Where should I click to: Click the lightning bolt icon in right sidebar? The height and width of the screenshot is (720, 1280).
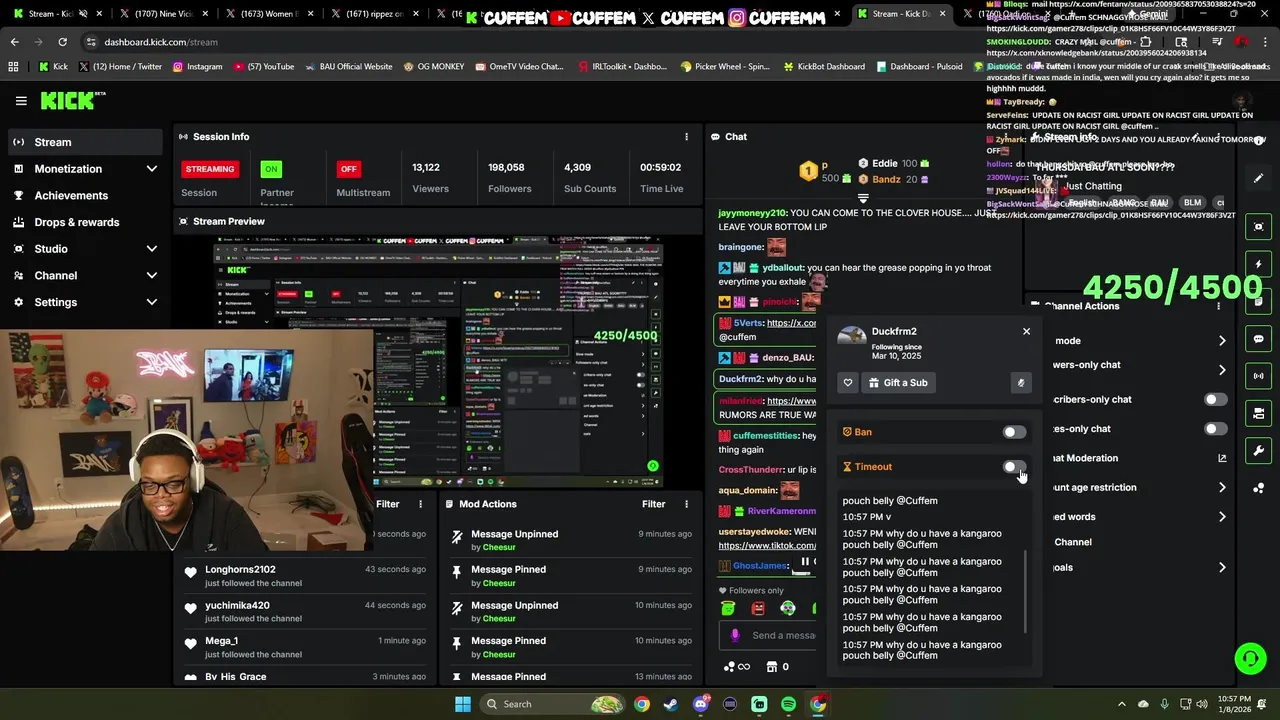pos(1259,264)
